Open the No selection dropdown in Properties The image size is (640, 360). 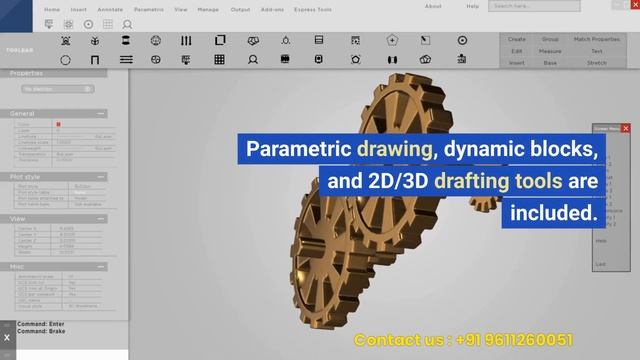click(x=58, y=89)
